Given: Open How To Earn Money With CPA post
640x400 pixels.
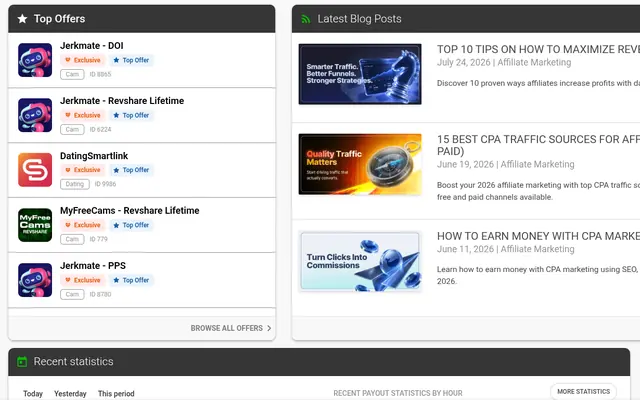Looking at the screenshot, I should pos(538,236).
